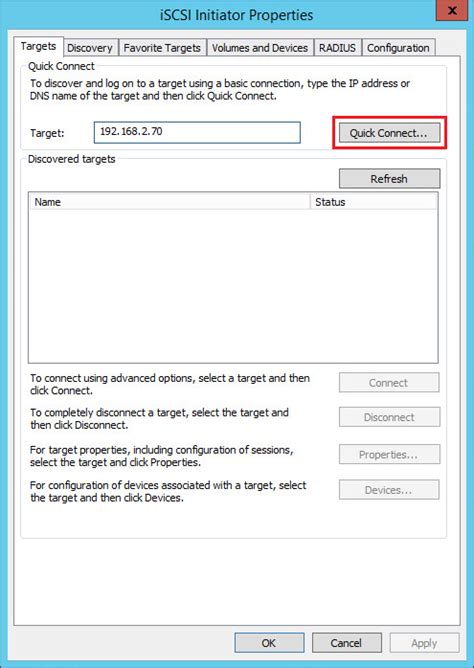Click into the Target IP address field

[197, 132]
